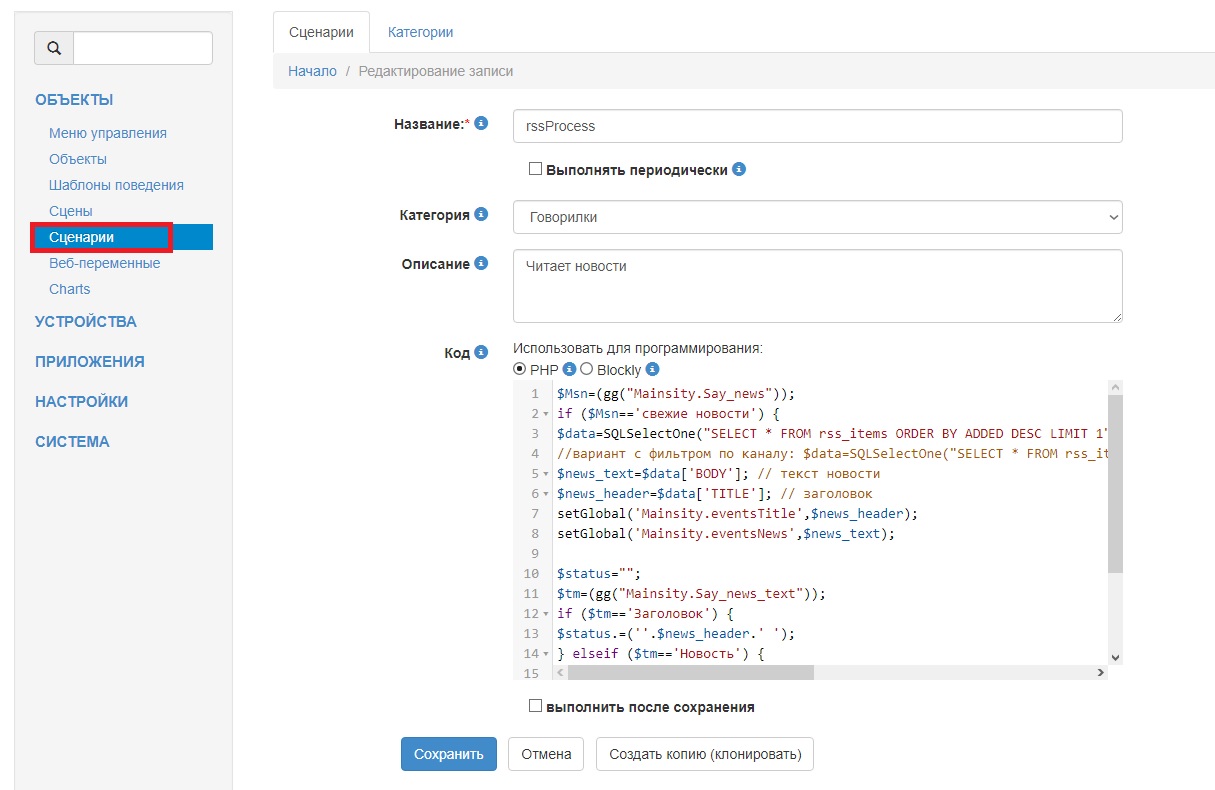Viewport: 1215px width, 790px height.
Task: Click info icon after Blockly option
Action: pyautogui.click(x=653, y=369)
